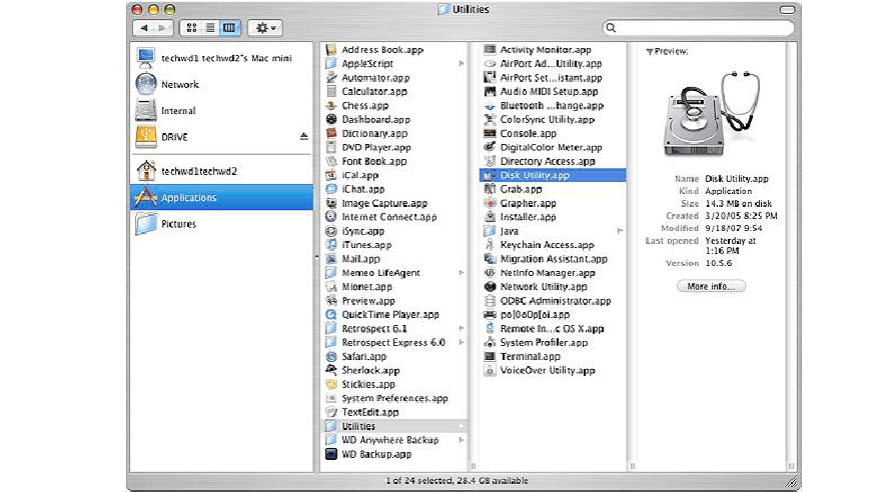Collapse the Preview disclosure triangle
Screen dimensions: 893x492
(649, 51)
